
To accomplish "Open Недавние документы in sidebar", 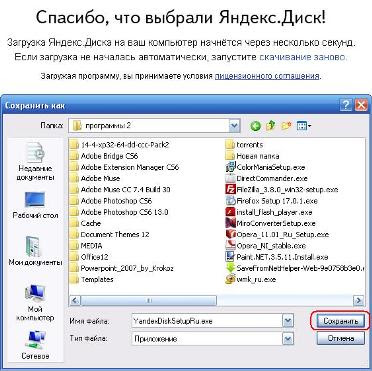I will [x=34, y=162].
